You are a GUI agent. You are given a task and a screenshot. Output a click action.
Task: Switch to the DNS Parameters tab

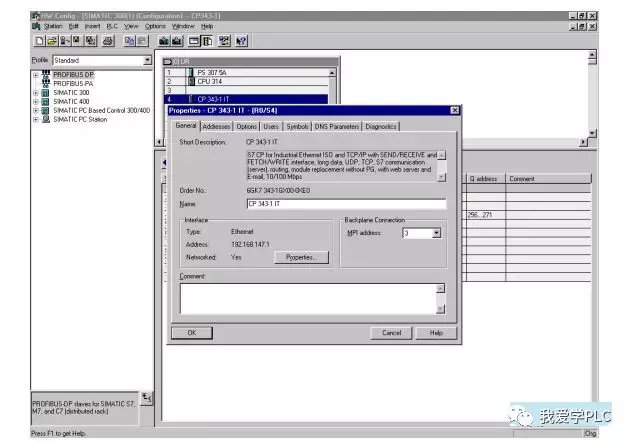[336, 127]
